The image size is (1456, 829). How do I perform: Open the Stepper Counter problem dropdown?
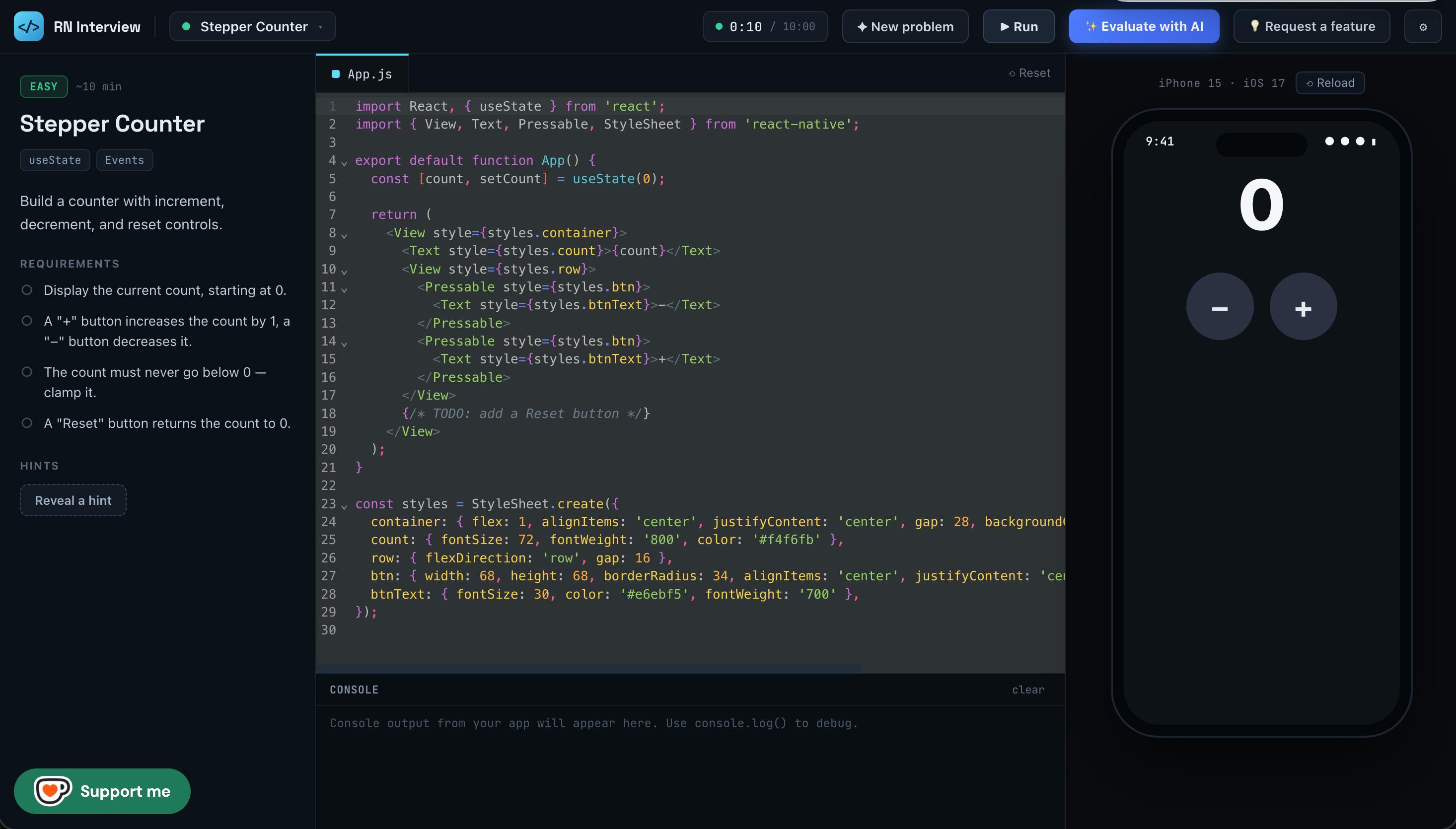pos(252,26)
